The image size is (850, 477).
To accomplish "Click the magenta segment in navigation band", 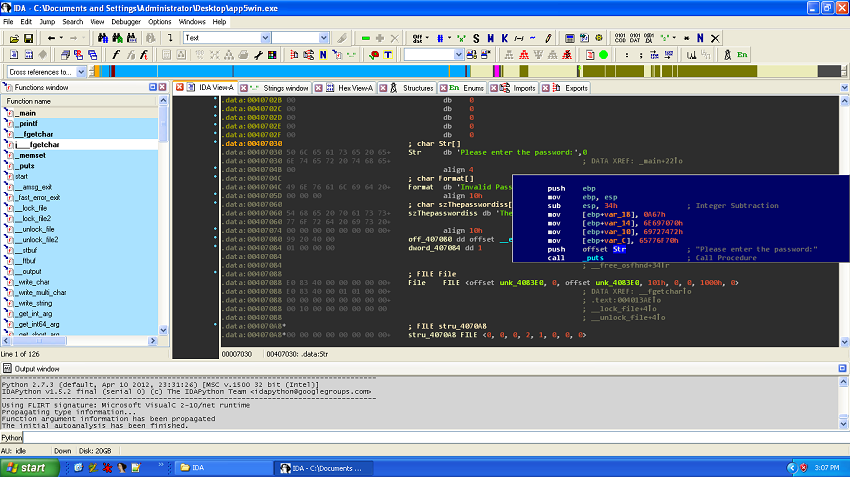I will [496, 71].
